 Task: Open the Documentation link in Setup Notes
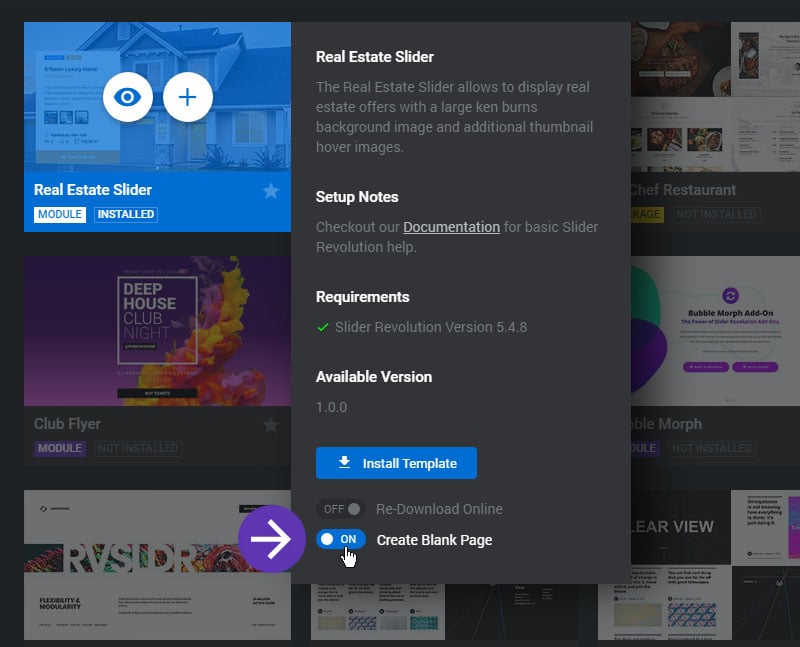coord(452,227)
